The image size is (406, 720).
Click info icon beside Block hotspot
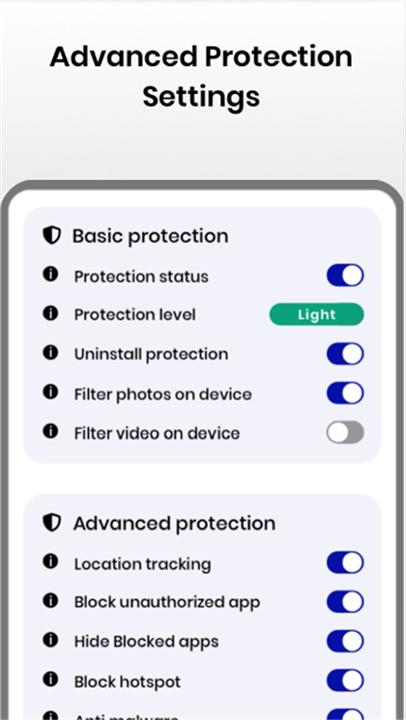pos(51,679)
